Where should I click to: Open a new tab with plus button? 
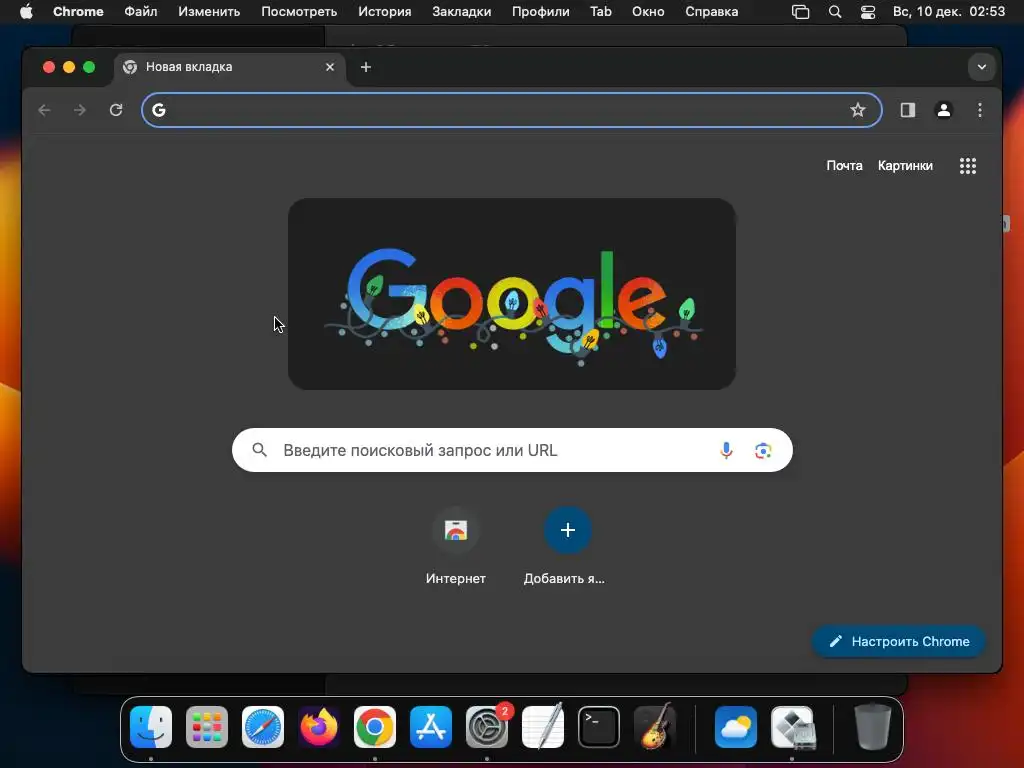366,67
